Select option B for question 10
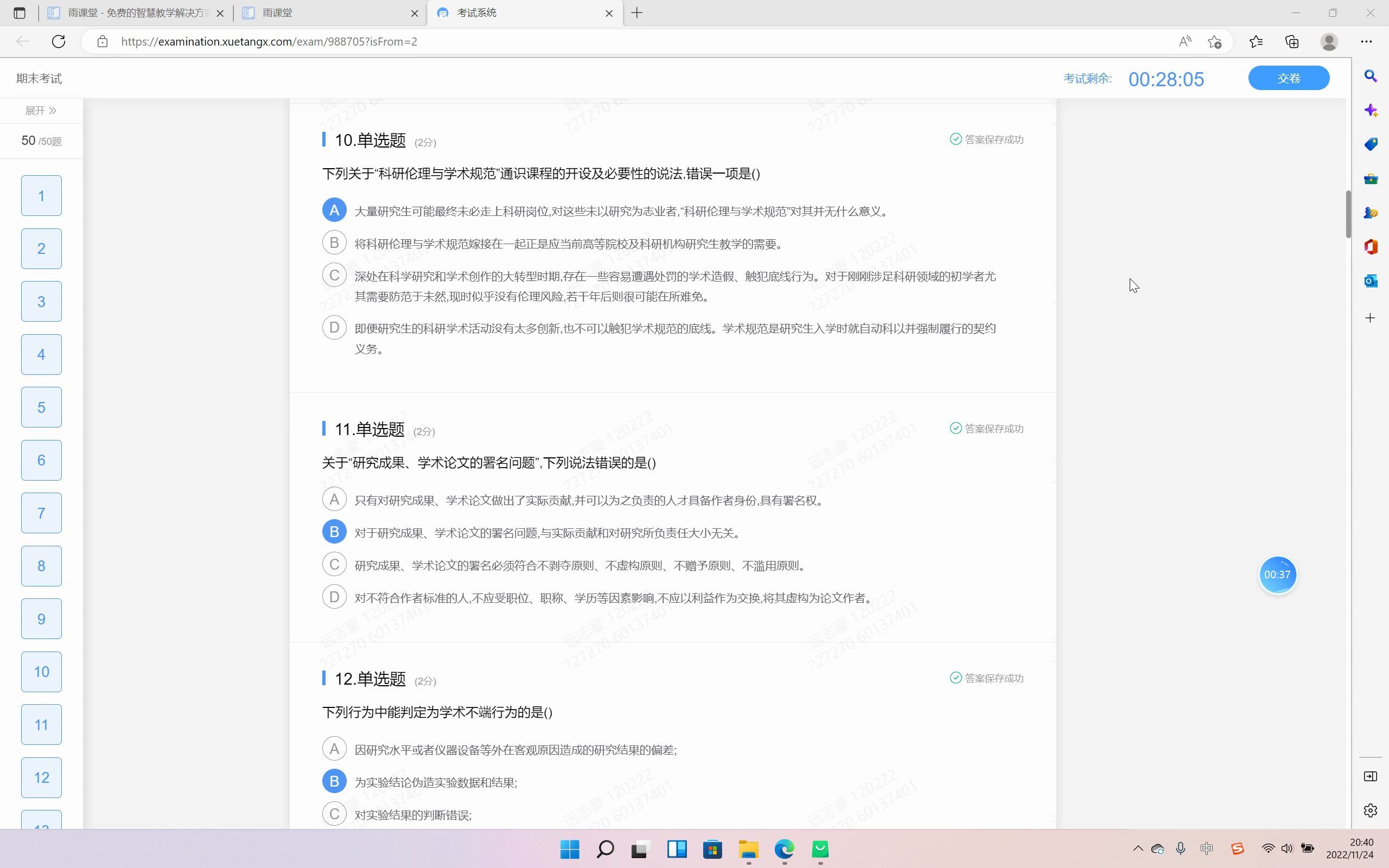The image size is (1389, 868). pyautogui.click(x=334, y=243)
